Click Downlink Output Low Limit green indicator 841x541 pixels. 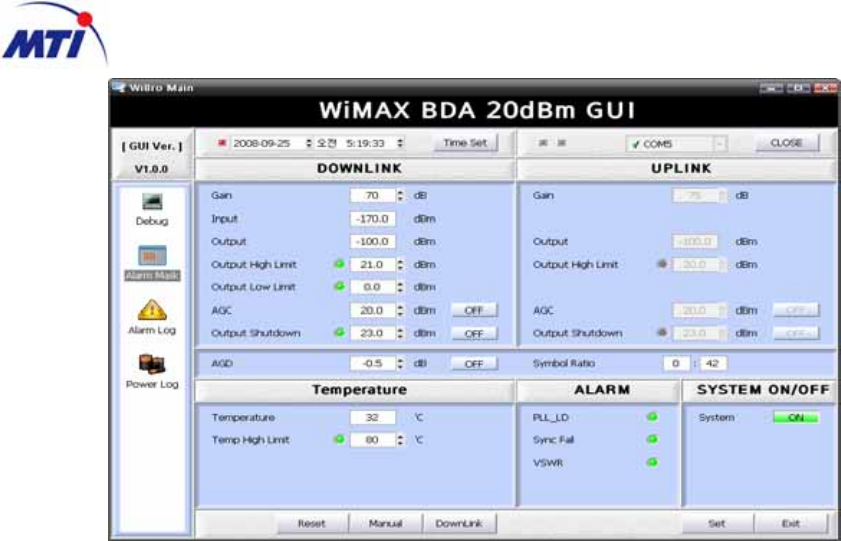339,286
